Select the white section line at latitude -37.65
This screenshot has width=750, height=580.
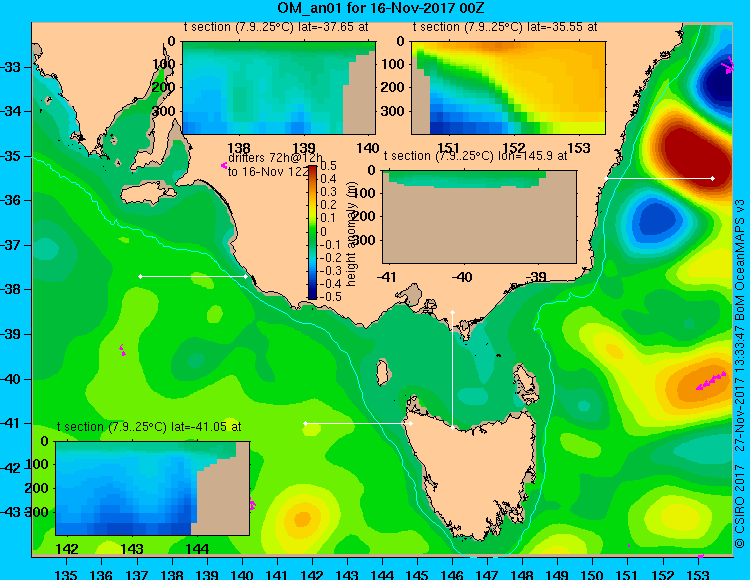coord(193,276)
